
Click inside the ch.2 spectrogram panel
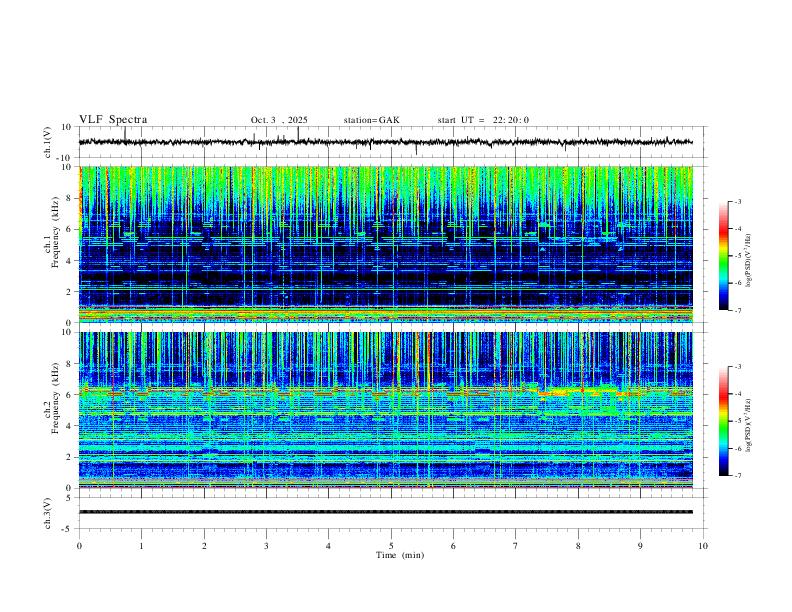pyautogui.click(x=386, y=410)
